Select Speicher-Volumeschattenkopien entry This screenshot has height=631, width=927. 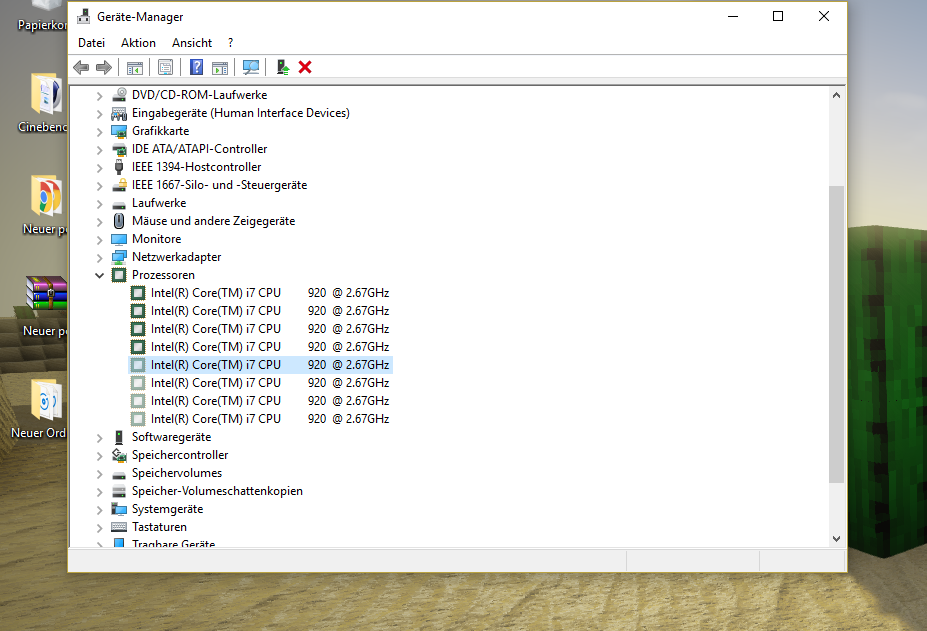[x=217, y=491]
